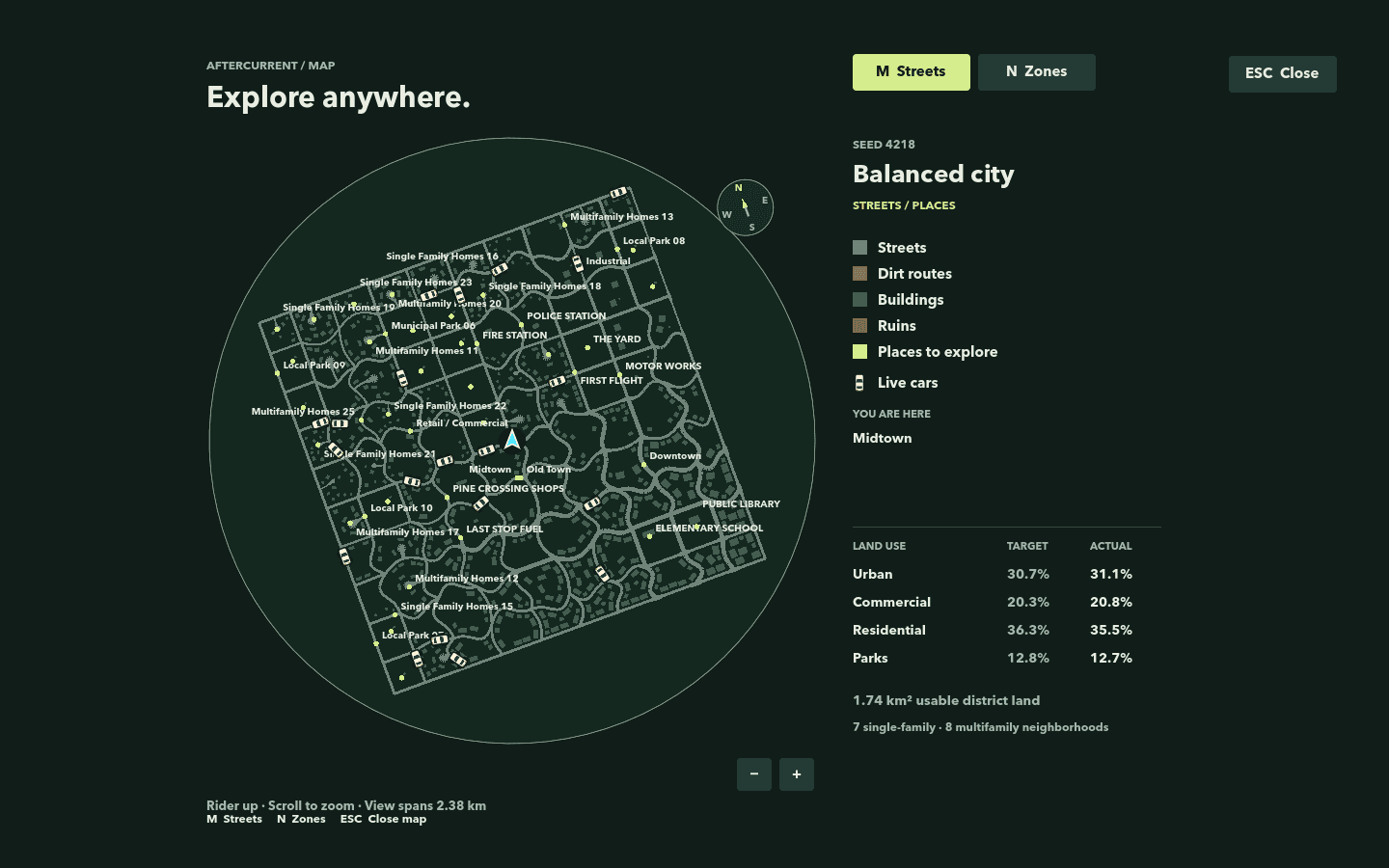This screenshot has width=1389, height=868.
Task: Switch to the M Streets map mode
Action: point(912,72)
